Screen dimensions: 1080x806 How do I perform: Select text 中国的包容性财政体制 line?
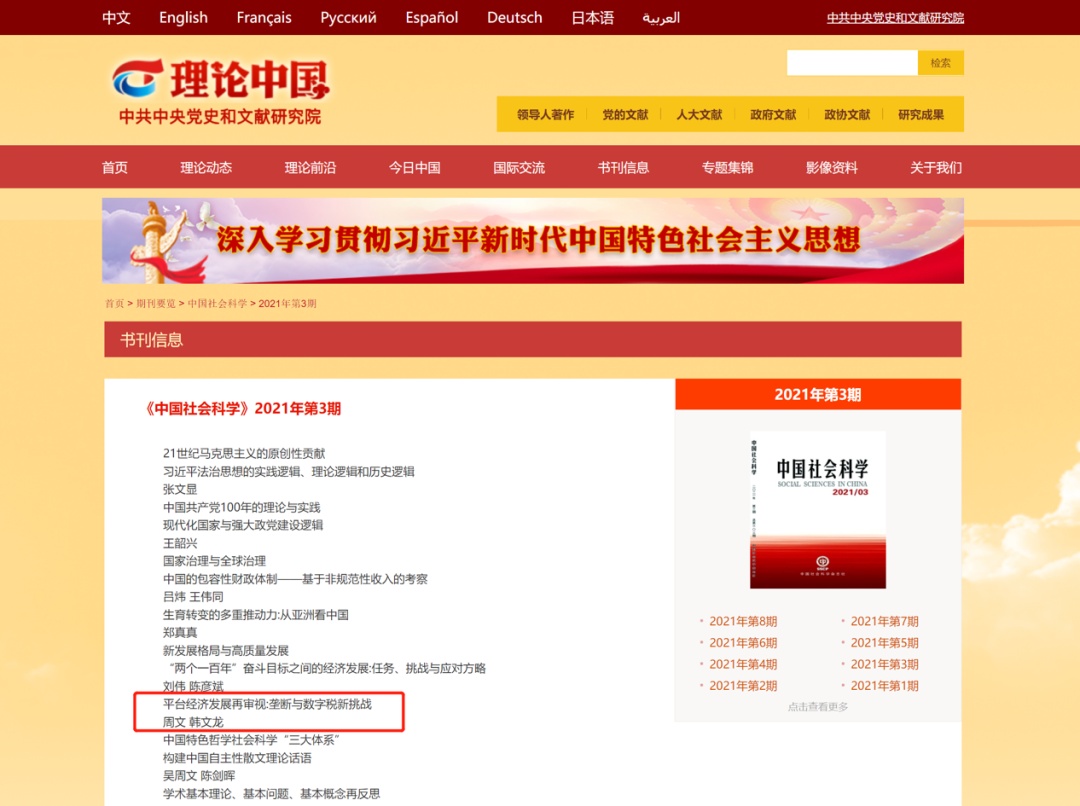pyautogui.click(x=295, y=579)
